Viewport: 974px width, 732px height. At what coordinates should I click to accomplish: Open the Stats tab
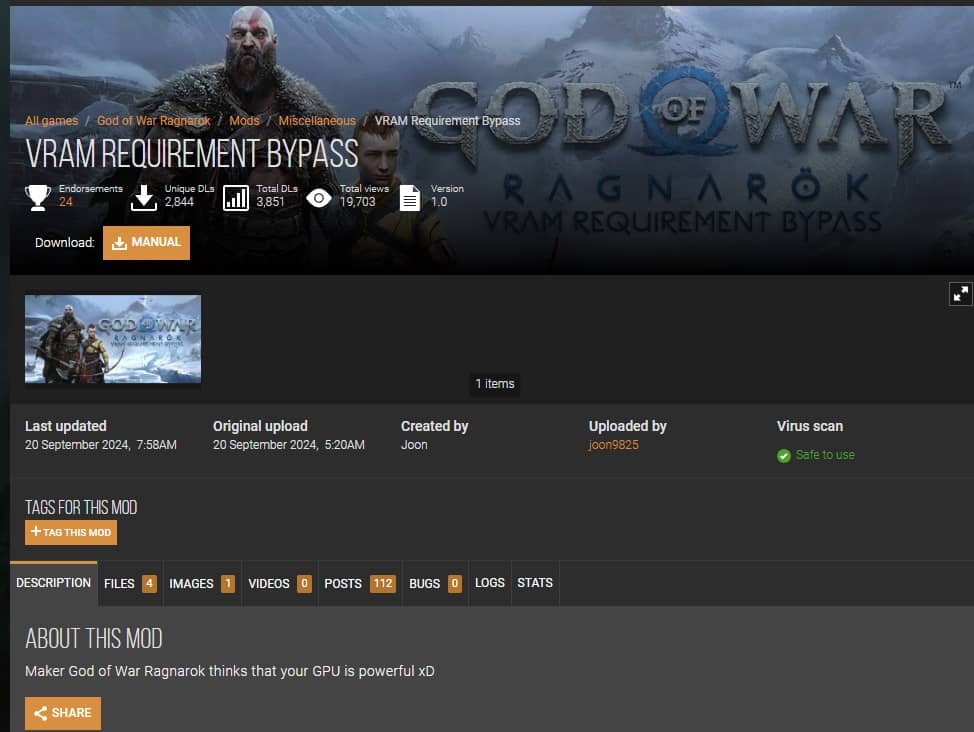(535, 583)
